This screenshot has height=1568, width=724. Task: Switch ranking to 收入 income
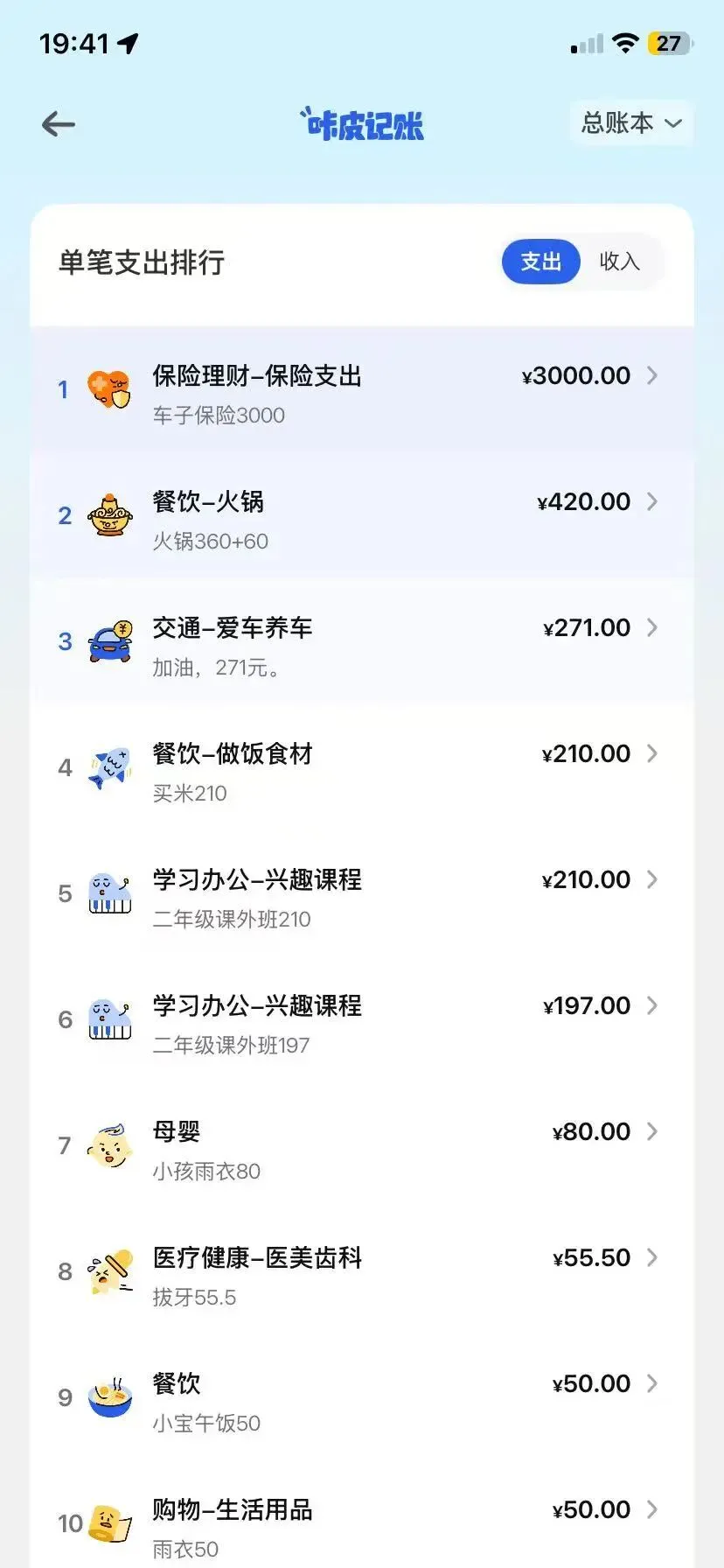tap(619, 262)
